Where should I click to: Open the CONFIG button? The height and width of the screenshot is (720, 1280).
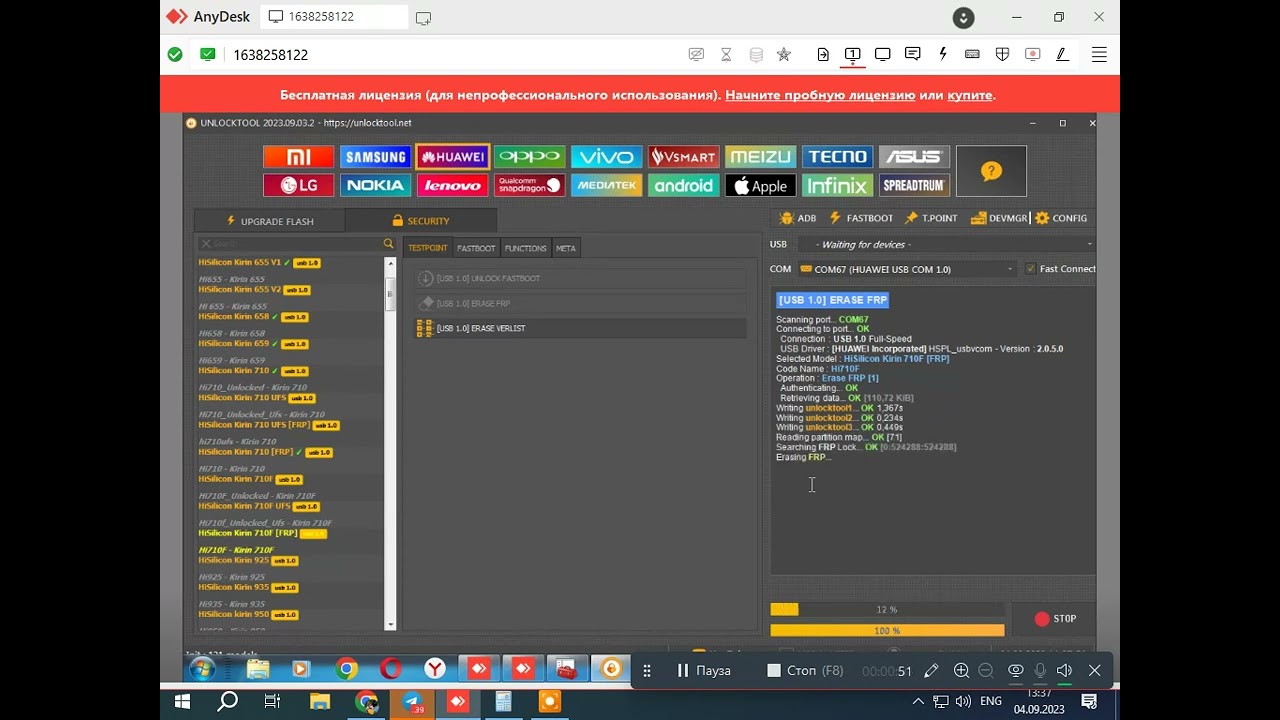click(x=1061, y=218)
